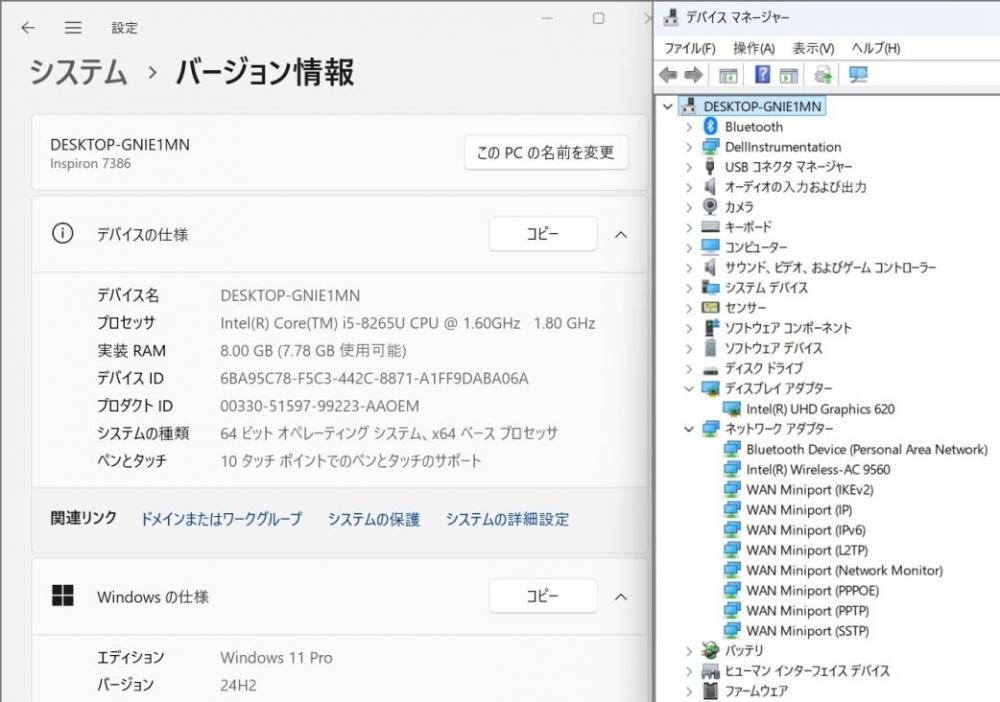This screenshot has width=1000, height=702.
Task: Open ドメインまたはワークグループ link
Action: [x=221, y=519]
